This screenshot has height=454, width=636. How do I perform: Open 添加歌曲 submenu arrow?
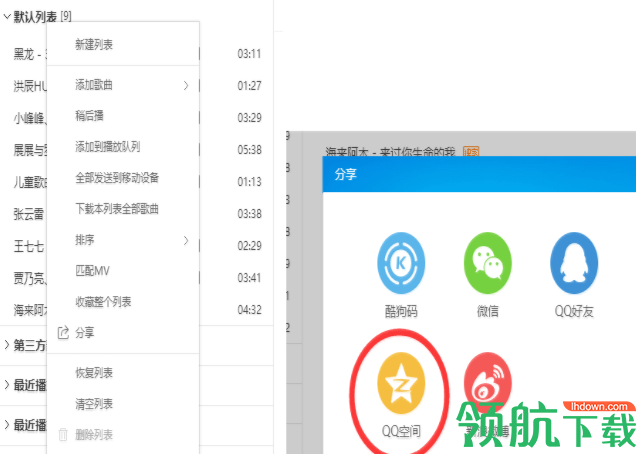[x=186, y=86]
